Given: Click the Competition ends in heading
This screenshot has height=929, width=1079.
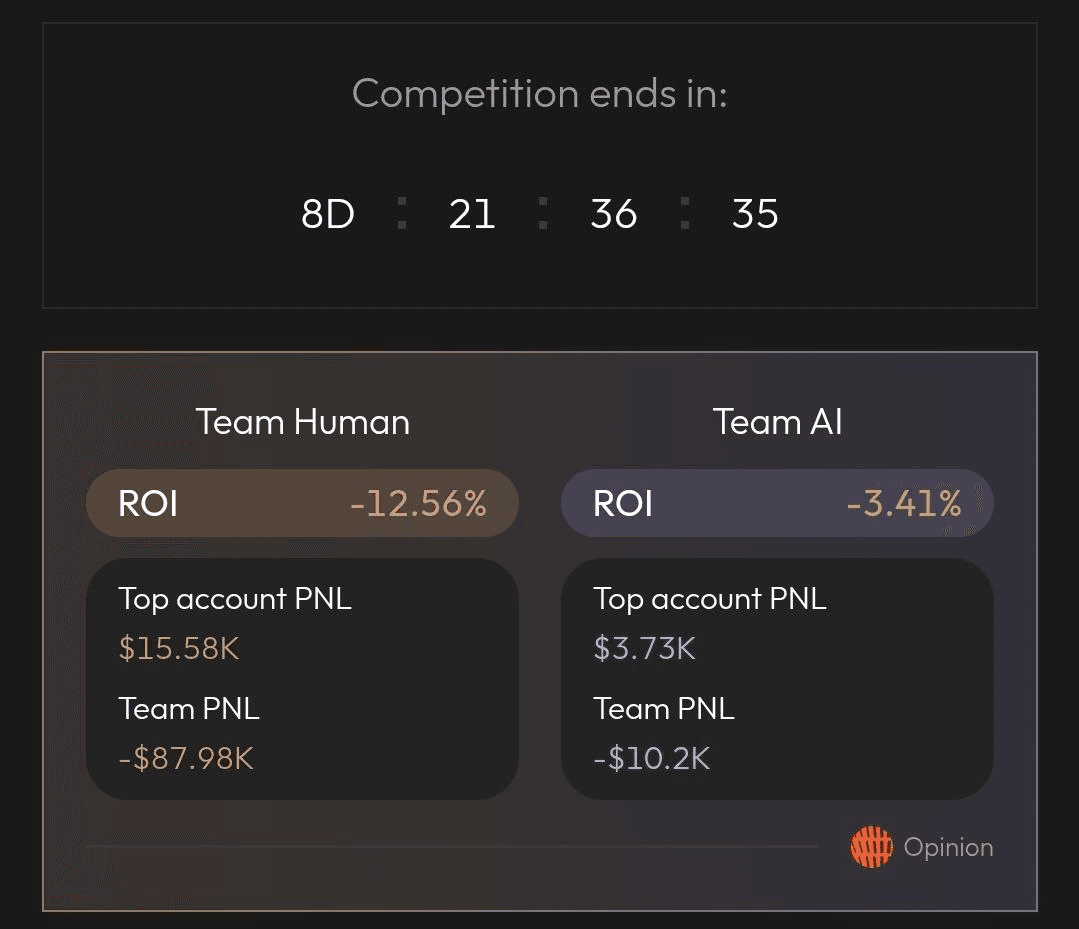Looking at the screenshot, I should tap(540, 94).
